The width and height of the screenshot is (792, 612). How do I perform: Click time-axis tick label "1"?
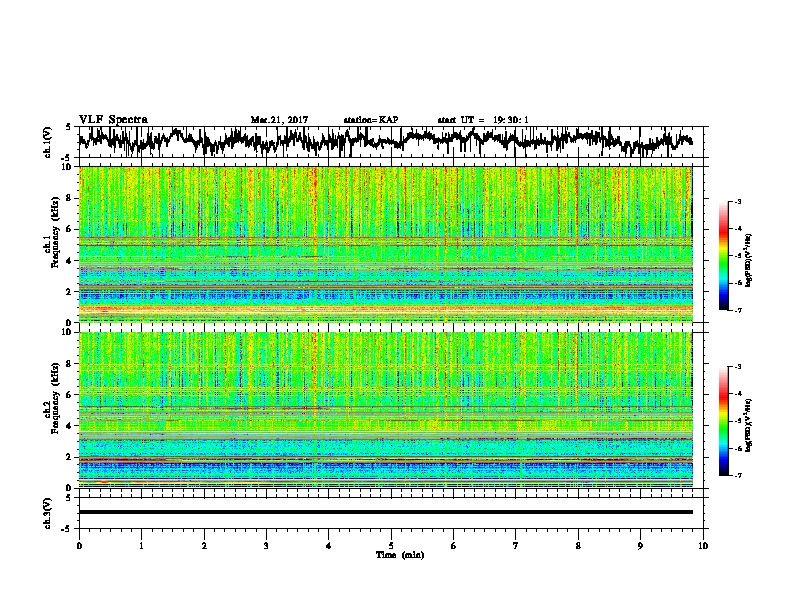coord(141,545)
